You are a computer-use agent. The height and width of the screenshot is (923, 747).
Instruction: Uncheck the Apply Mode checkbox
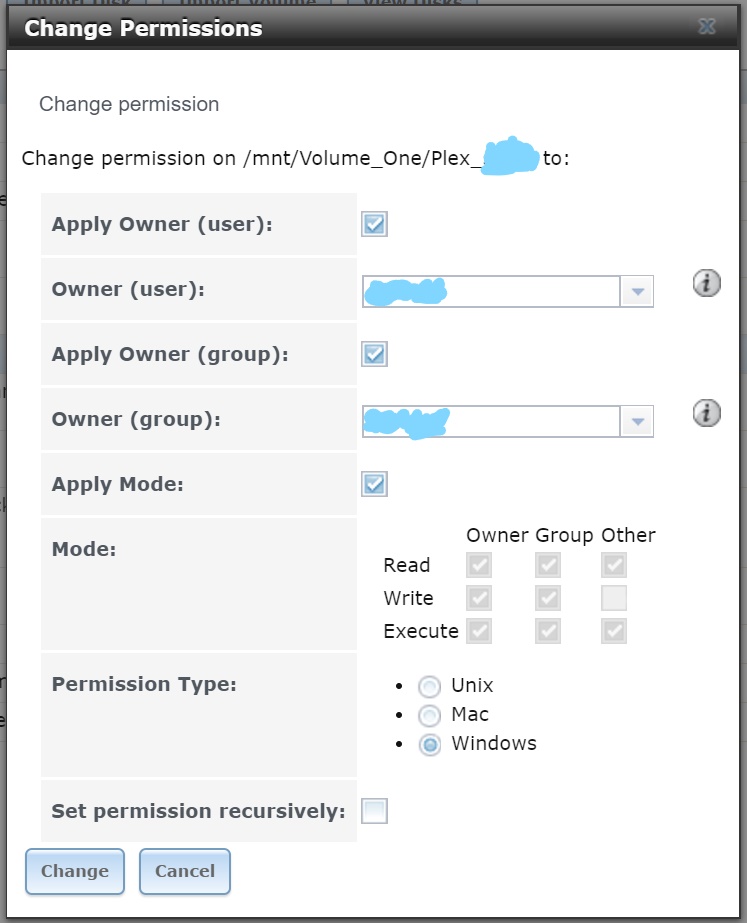pos(374,484)
